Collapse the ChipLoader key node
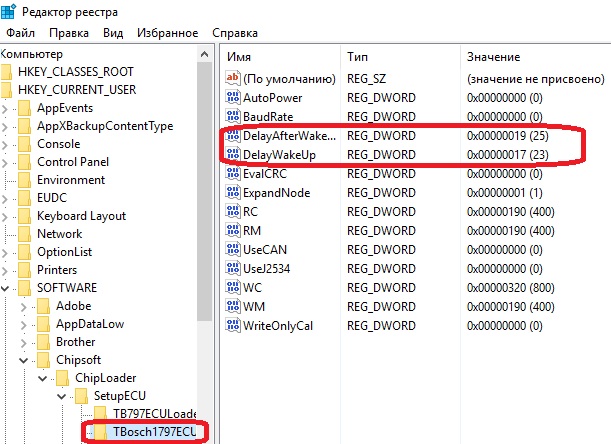 click(42, 378)
